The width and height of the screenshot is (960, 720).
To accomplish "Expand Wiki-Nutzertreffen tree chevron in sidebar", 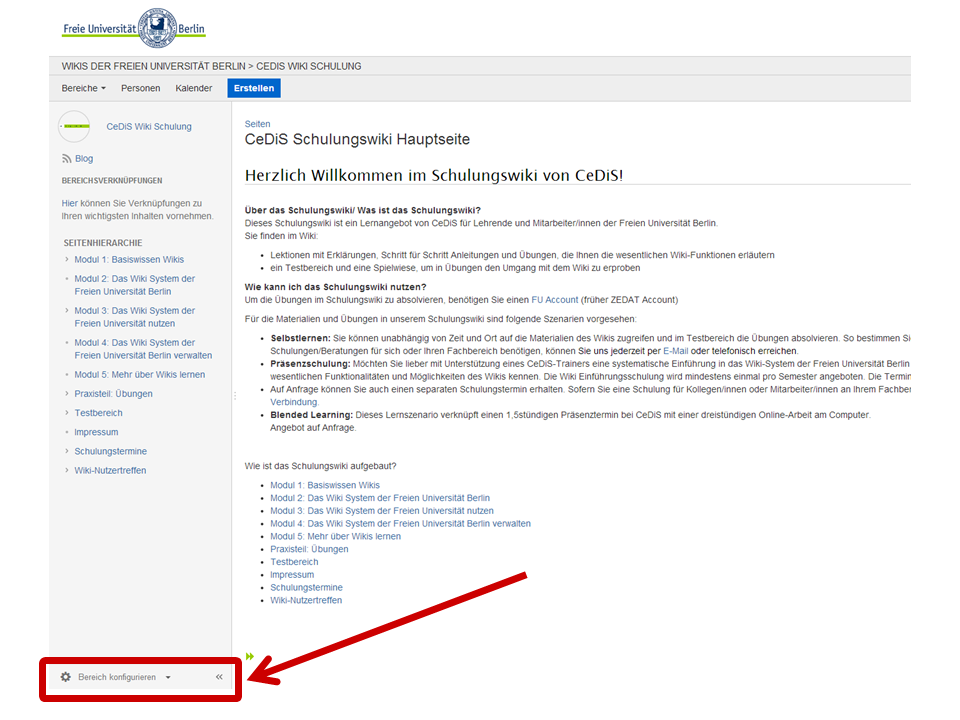I will click(x=67, y=470).
